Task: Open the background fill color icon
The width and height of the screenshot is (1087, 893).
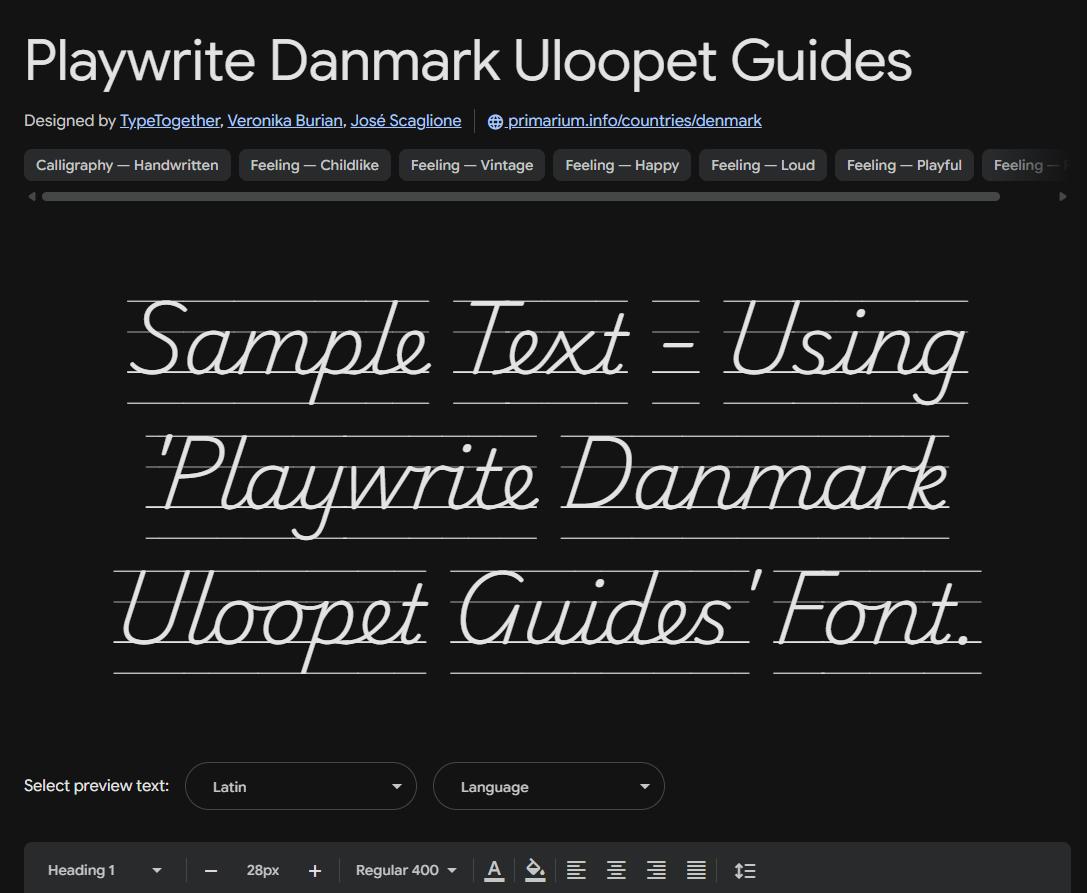Action: (534, 870)
